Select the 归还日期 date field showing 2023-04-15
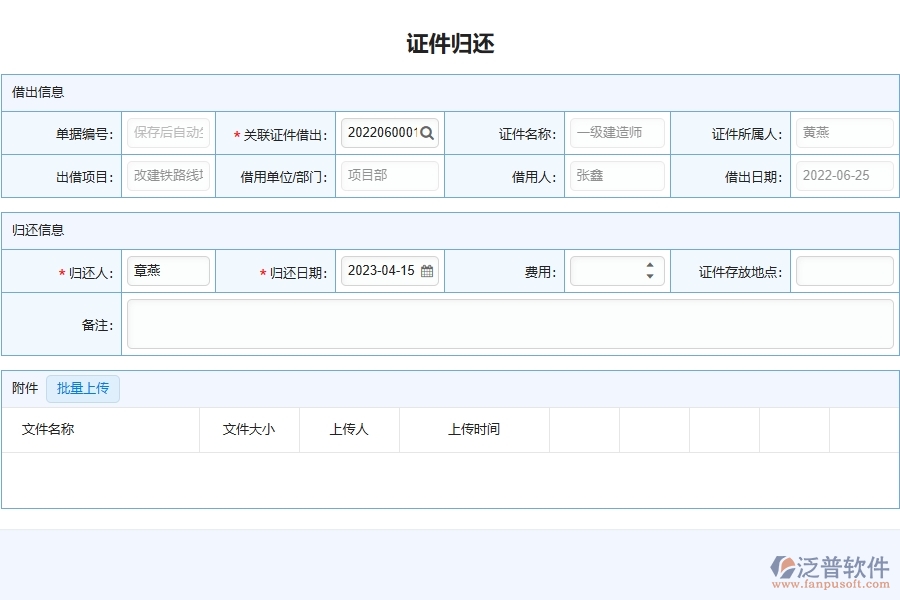Screen dimensions: 900x600 [385, 270]
